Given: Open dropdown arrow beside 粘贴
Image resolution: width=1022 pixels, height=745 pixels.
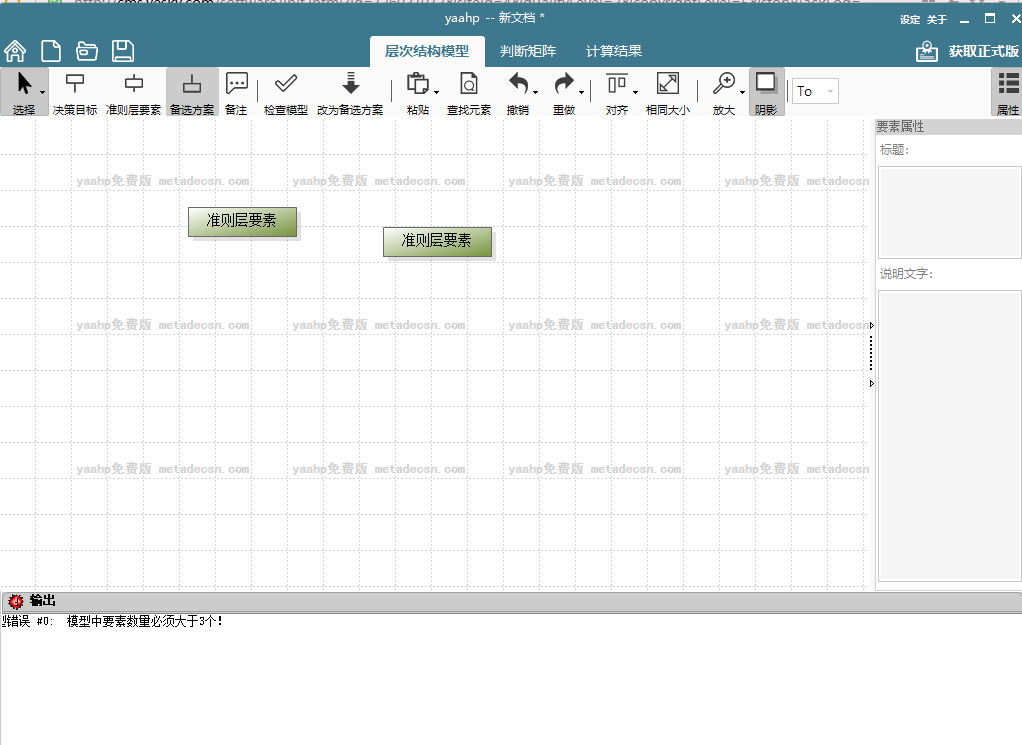Looking at the screenshot, I should point(436,93).
